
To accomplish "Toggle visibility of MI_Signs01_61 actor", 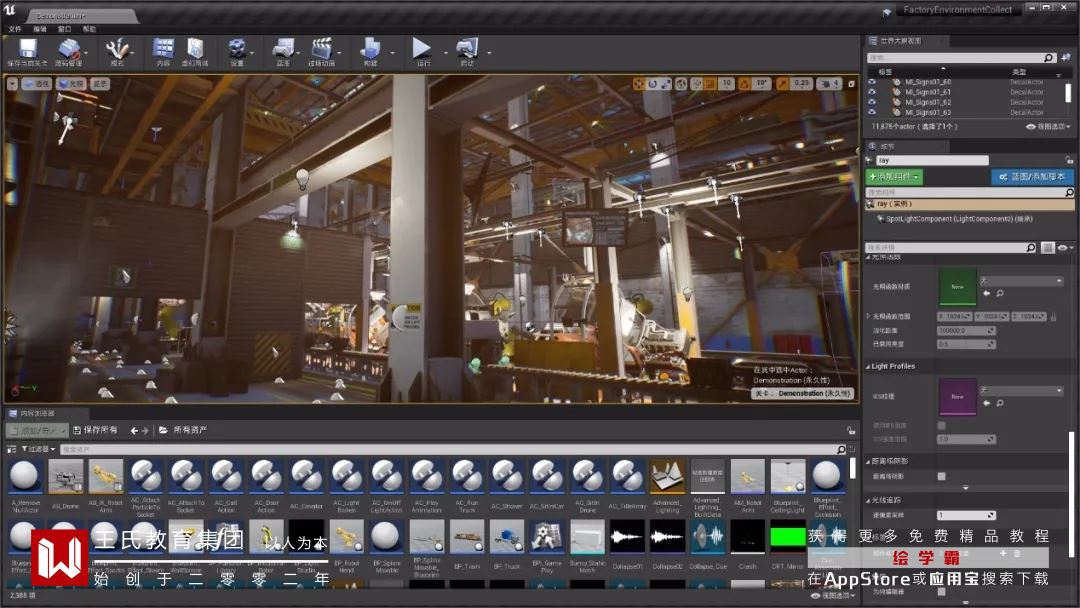I will pos(871,92).
